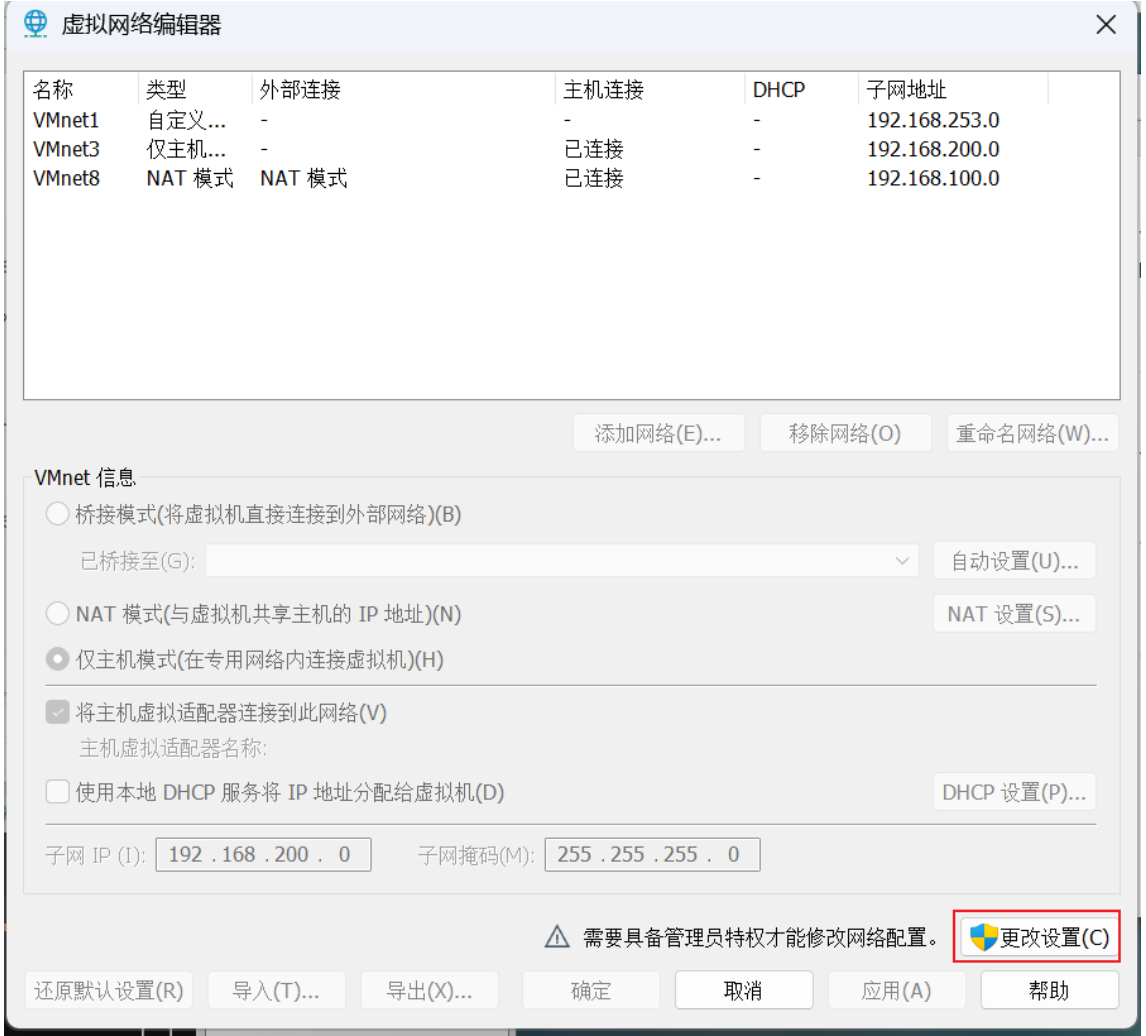
Task: Click the 主机虚拟适配器名称 label
Action: pyautogui.click(x=173, y=748)
